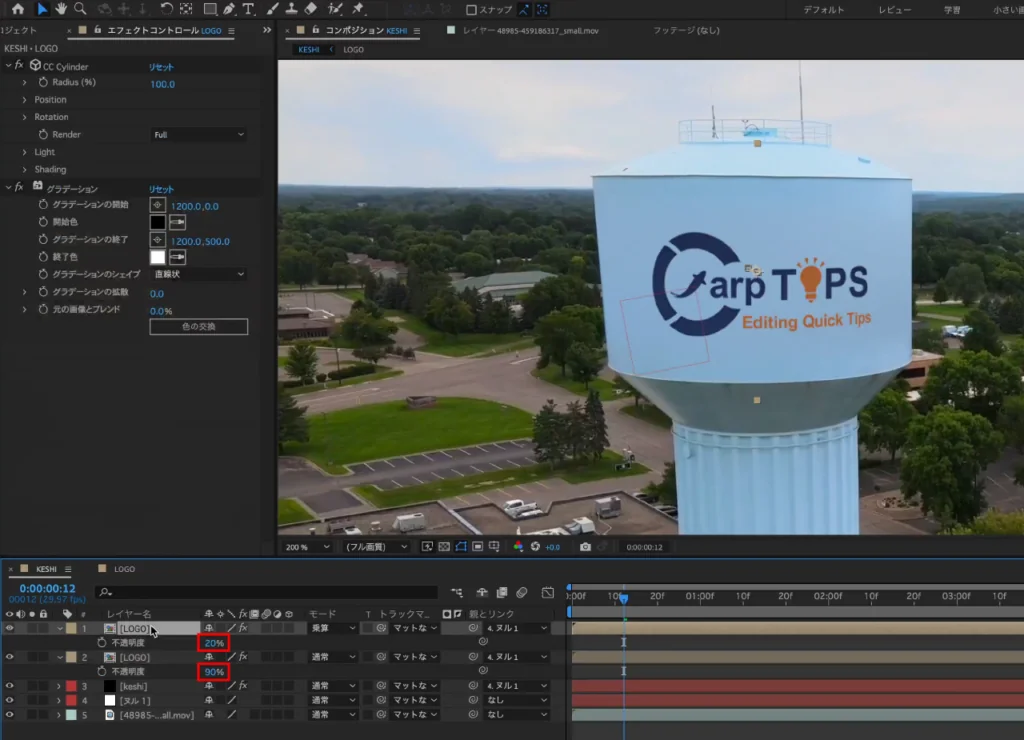Viewport: 1024px width, 740px height.
Task: Hide the keshi layer eye icon
Action: [9, 686]
